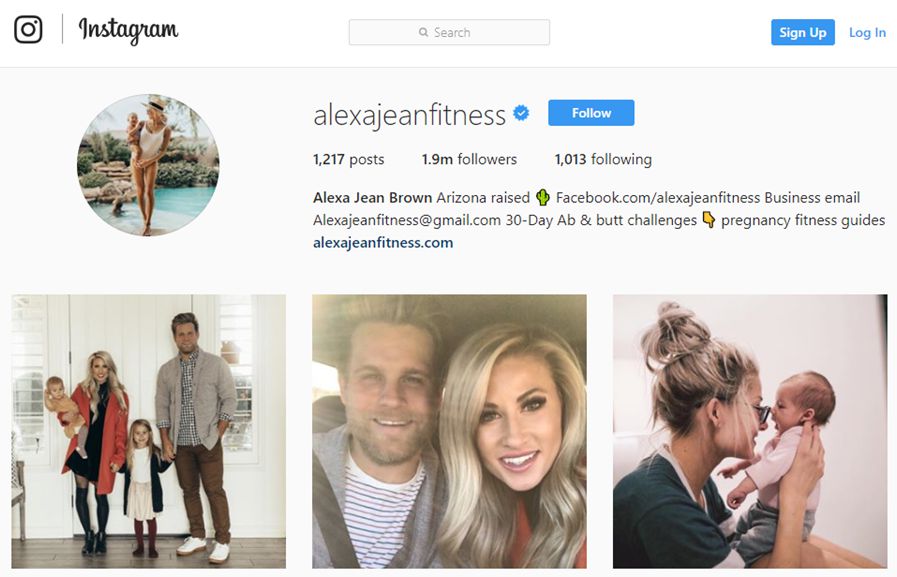Open the family photo by the door

(x=149, y=431)
